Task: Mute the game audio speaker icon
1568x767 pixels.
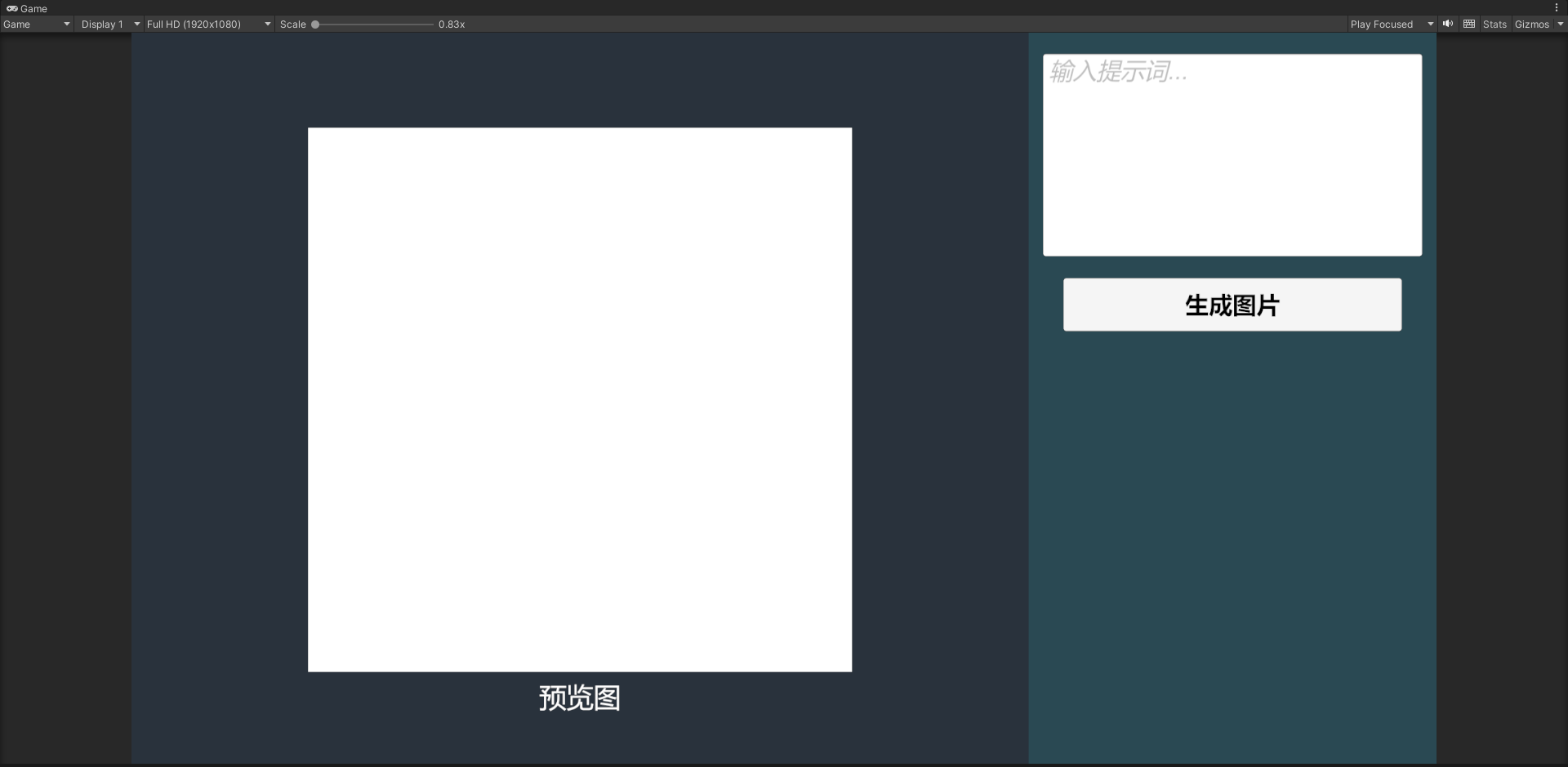Action: (1448, 24)
